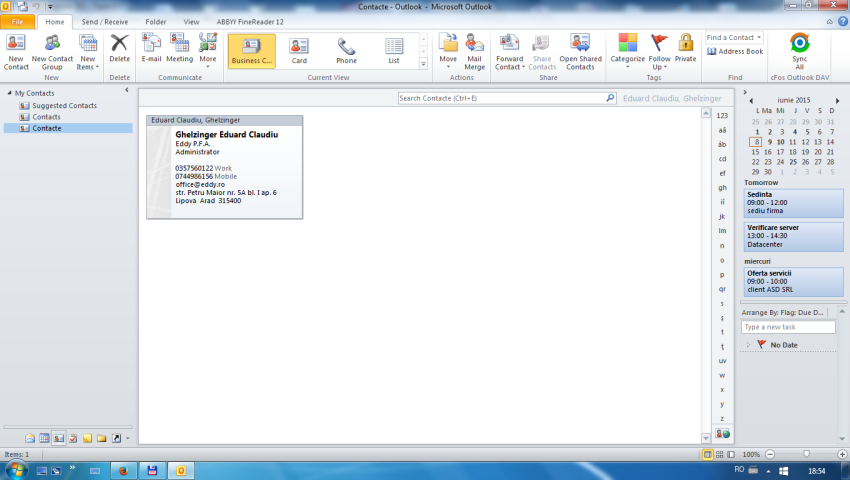Open the Oferta servicii appointment
The image size is (850, 480).
[x=793, y=281]
